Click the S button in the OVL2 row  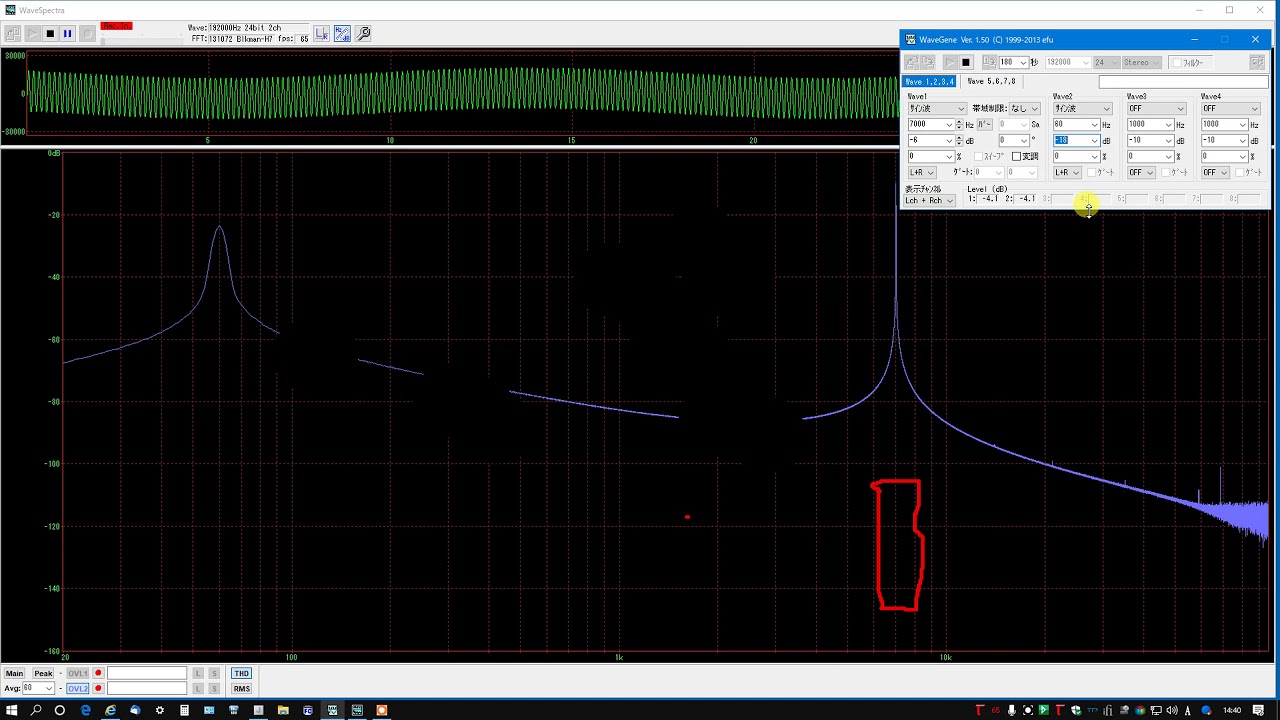214,688
